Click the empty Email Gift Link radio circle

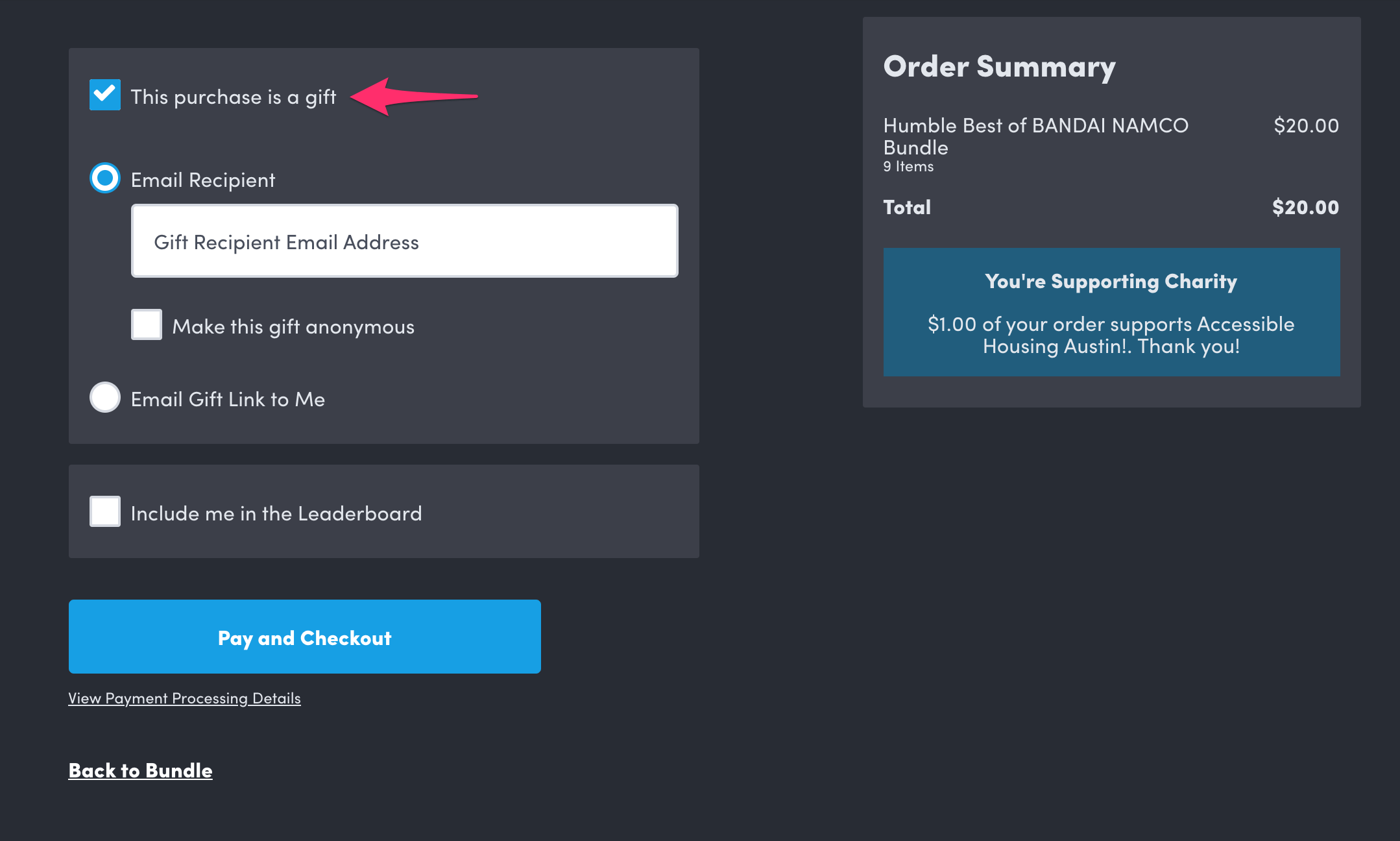coord(104,398)
